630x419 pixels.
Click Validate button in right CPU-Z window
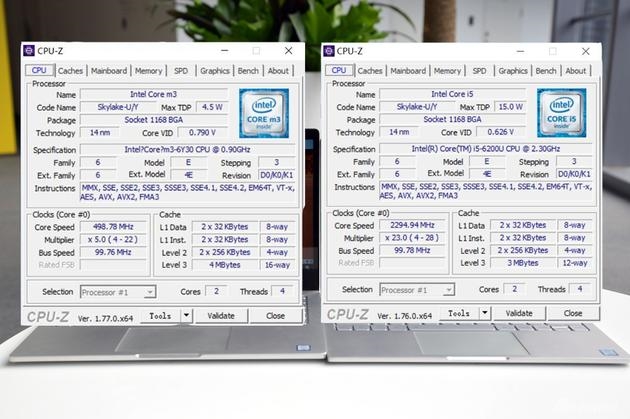519,313
